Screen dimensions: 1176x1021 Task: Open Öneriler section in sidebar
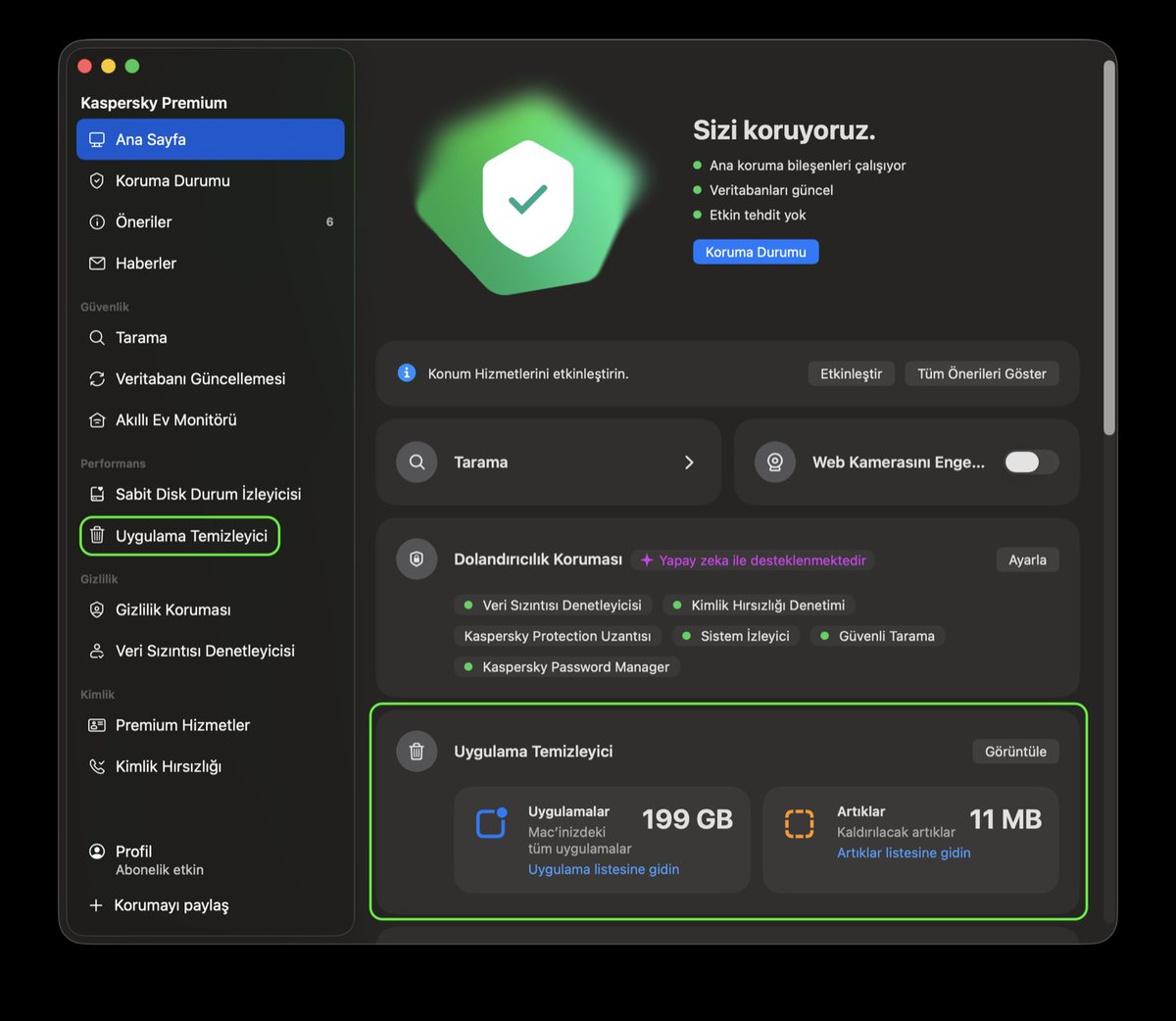coord(211,221)
